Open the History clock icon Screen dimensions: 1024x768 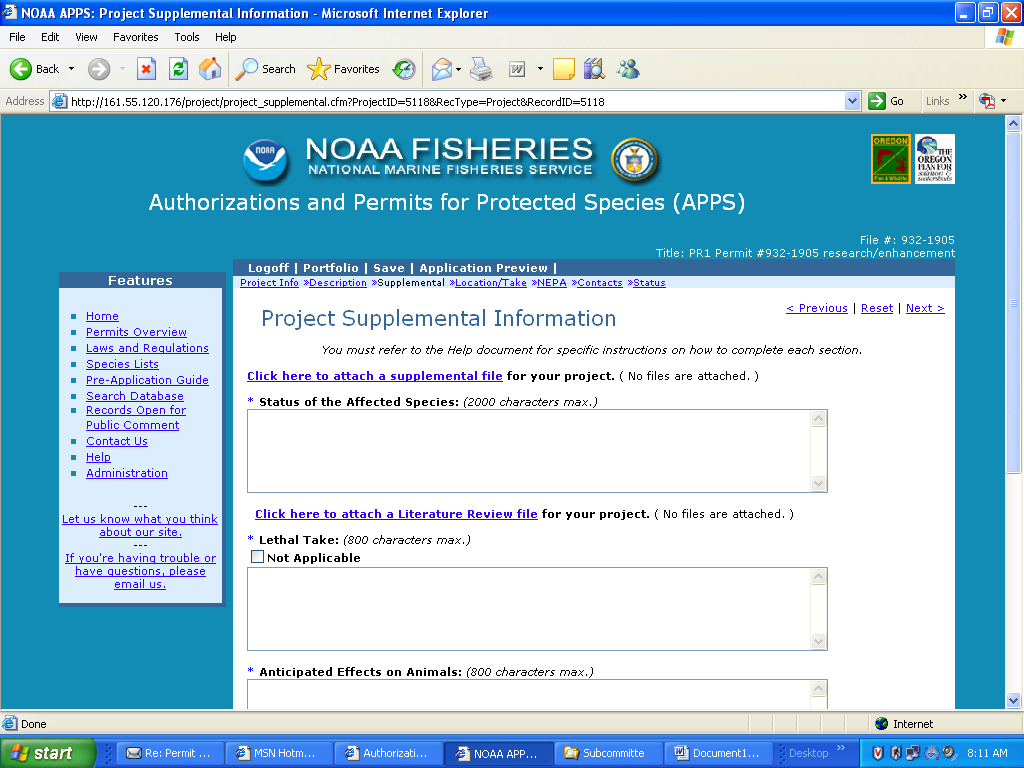pyautogui.click(x=404, y=69)
